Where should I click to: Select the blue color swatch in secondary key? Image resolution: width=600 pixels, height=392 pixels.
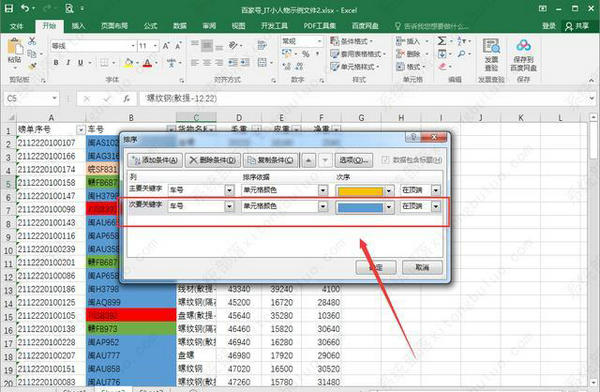[360, 207]
